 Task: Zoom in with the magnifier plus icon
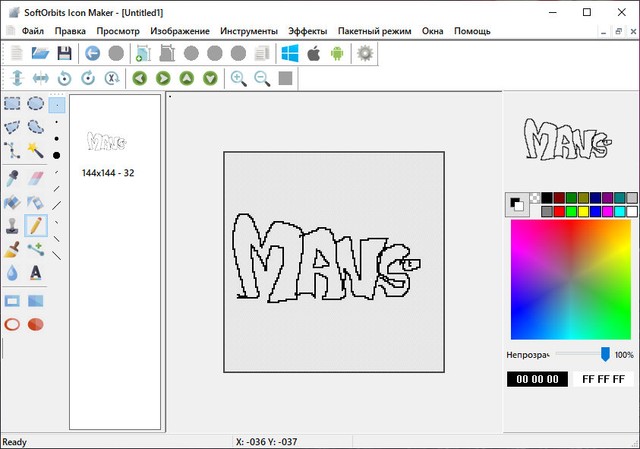[238, 78]
